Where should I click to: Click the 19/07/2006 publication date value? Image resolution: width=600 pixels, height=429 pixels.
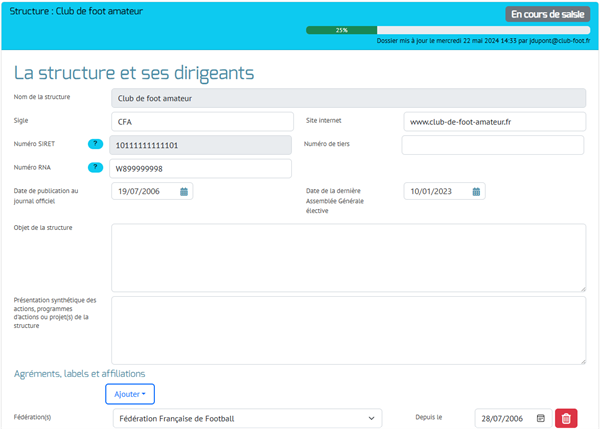click(140, 191)
